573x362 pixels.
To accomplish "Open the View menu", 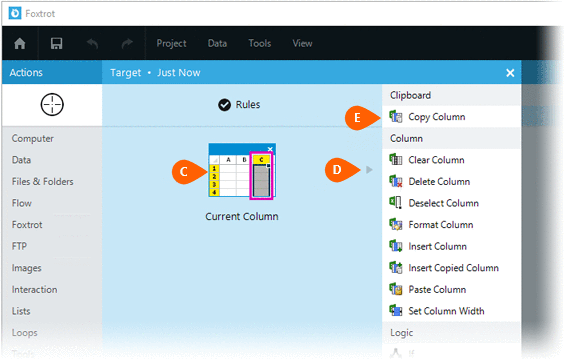I will 302,43.
